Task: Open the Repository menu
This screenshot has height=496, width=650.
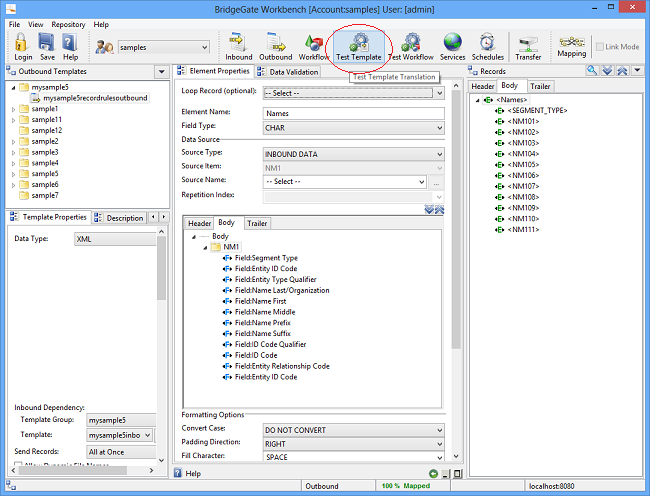Action: tap(68, 24)
